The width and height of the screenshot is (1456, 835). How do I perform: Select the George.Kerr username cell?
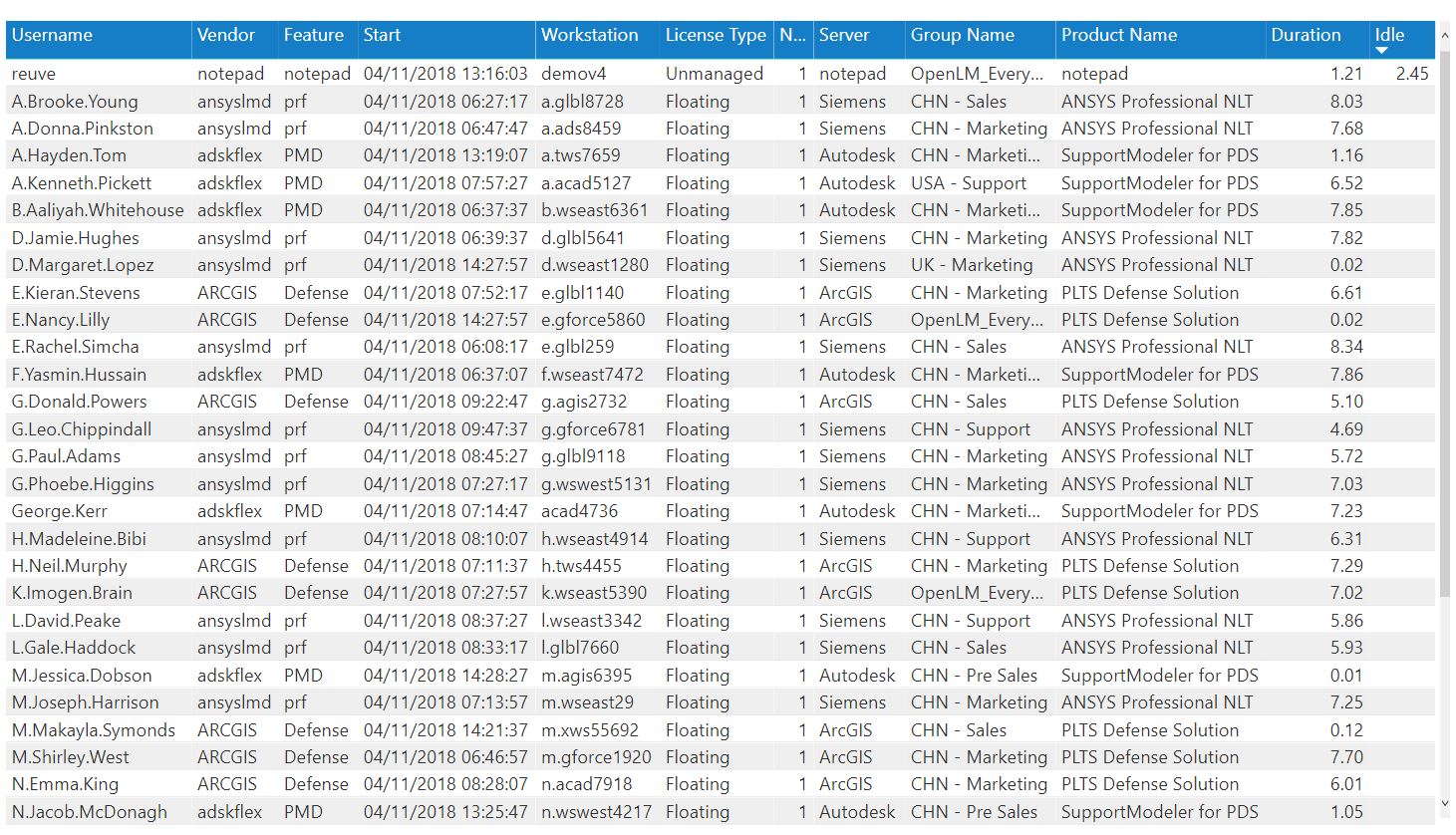click(60, 511)
